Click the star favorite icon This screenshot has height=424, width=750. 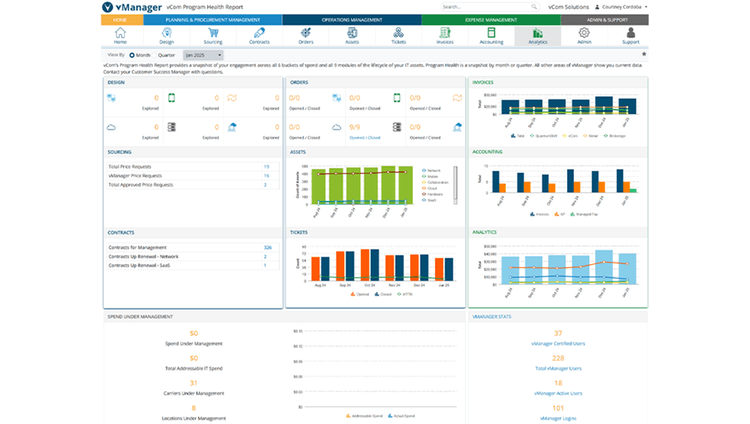click(x=644, y=54)
